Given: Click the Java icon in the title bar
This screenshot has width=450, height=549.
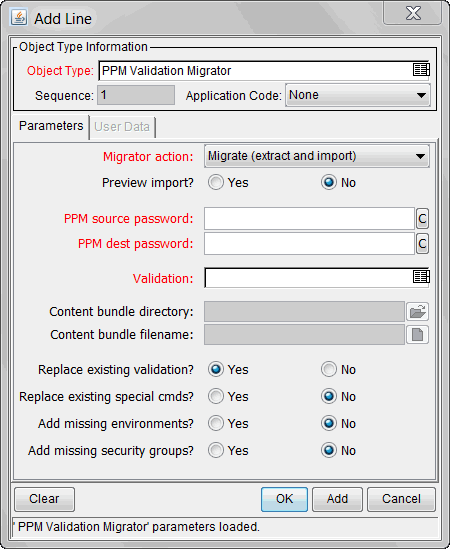Looking at the screenshot, I should pyautogui.click(x=19, y=17).
